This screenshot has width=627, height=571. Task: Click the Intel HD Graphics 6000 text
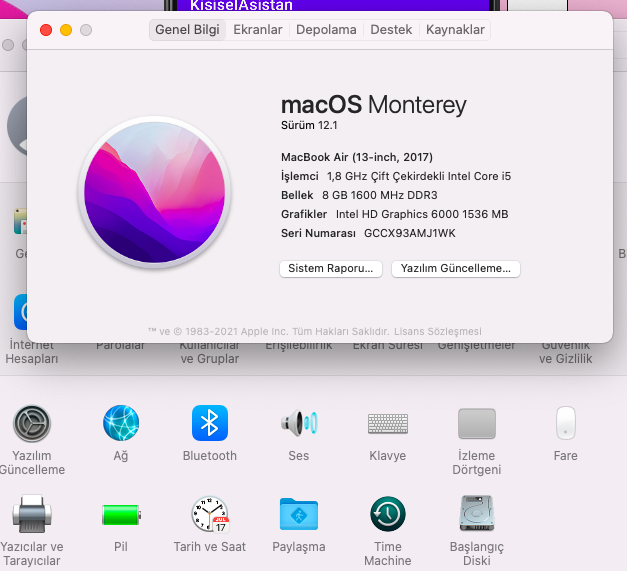click(422, 214)
